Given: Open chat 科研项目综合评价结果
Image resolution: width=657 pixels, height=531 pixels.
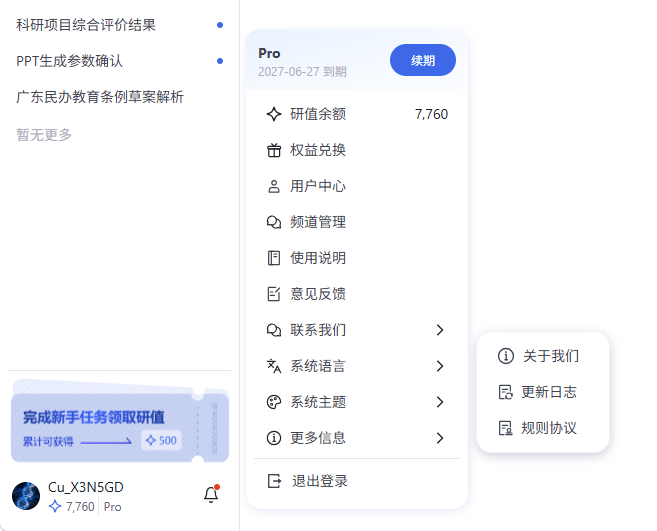Looking at the screenshot, I should [x=119, y=25].
